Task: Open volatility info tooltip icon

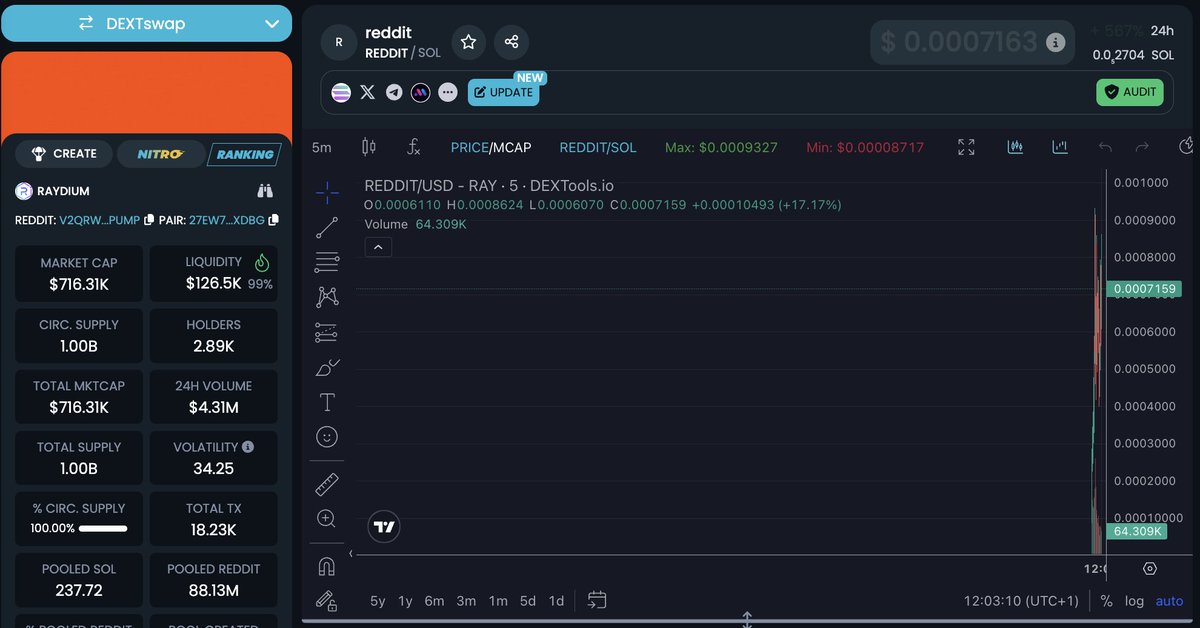Action: point(248,447)
